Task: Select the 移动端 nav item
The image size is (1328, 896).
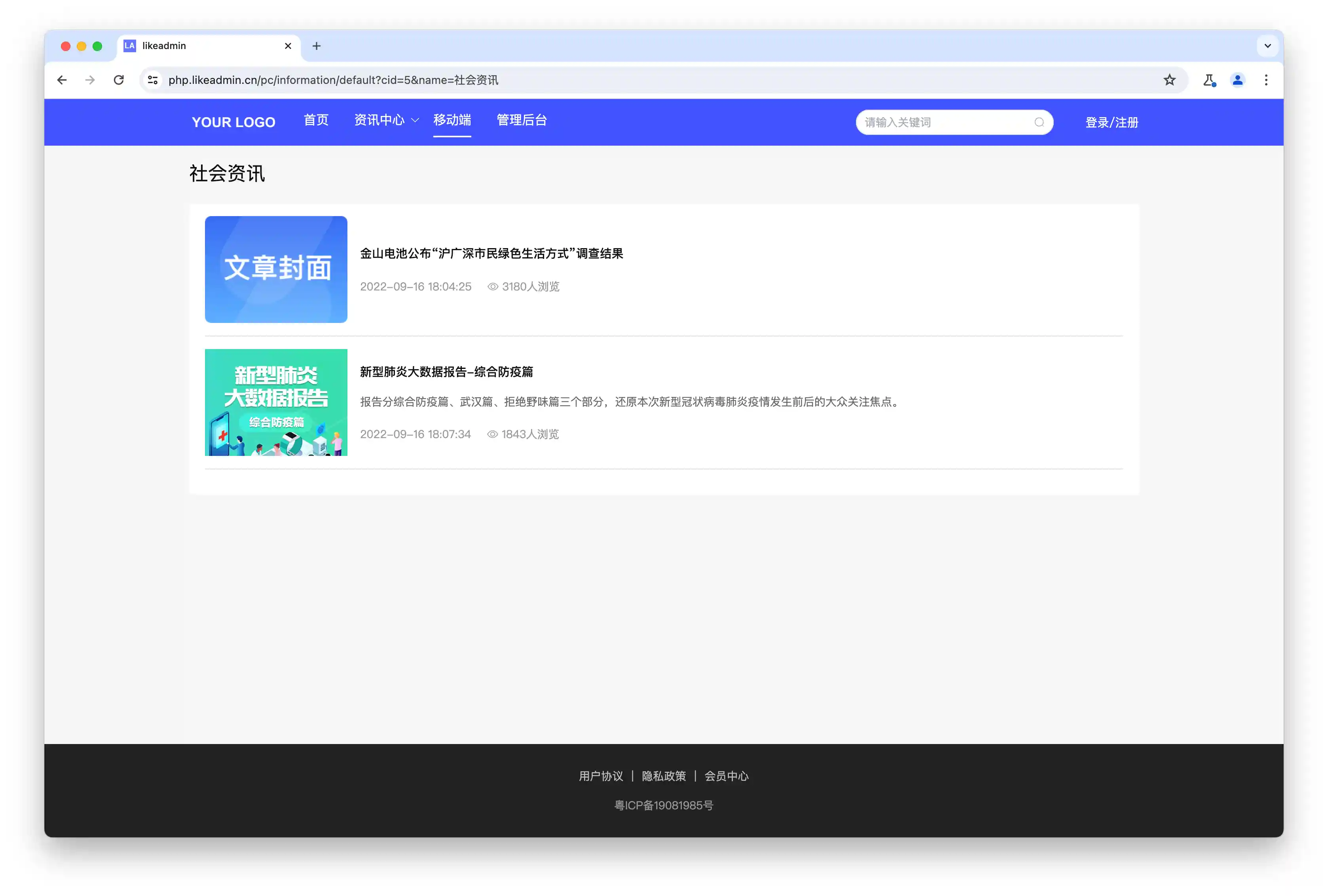Action: coord(452,120)
